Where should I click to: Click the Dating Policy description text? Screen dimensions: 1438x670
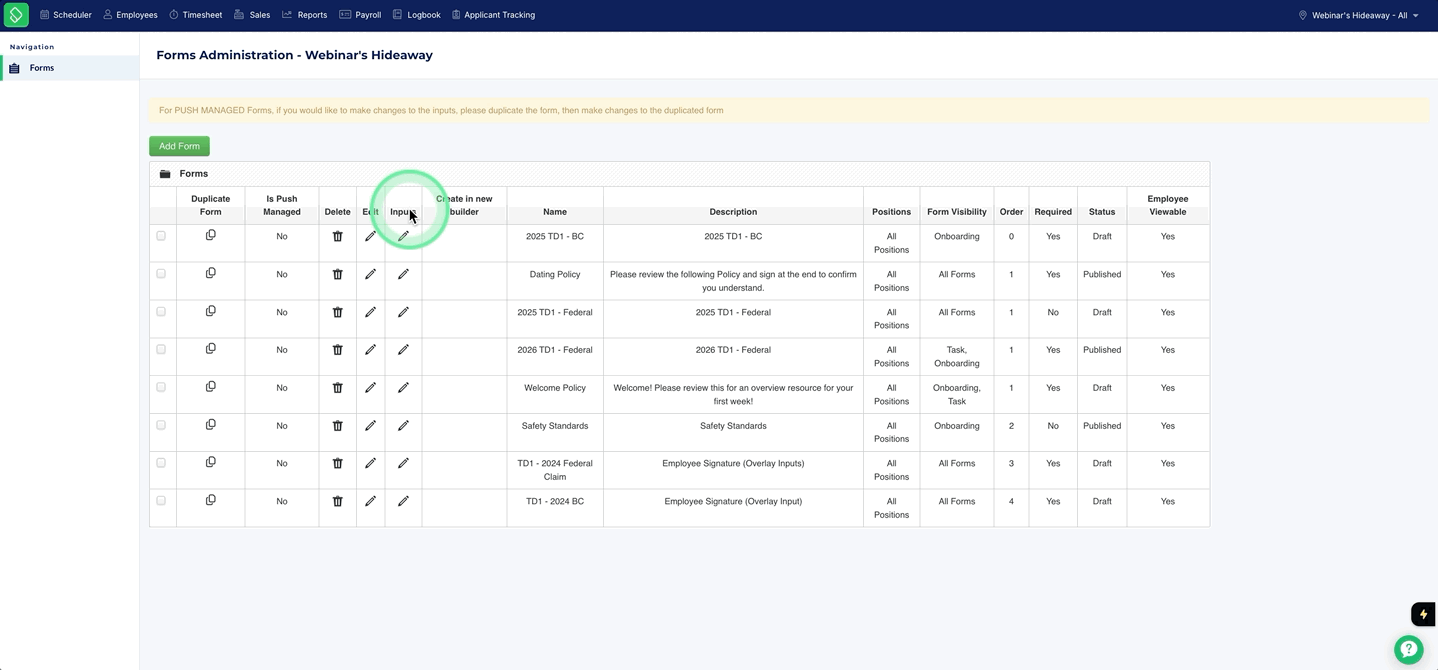(x=733, y=281)
